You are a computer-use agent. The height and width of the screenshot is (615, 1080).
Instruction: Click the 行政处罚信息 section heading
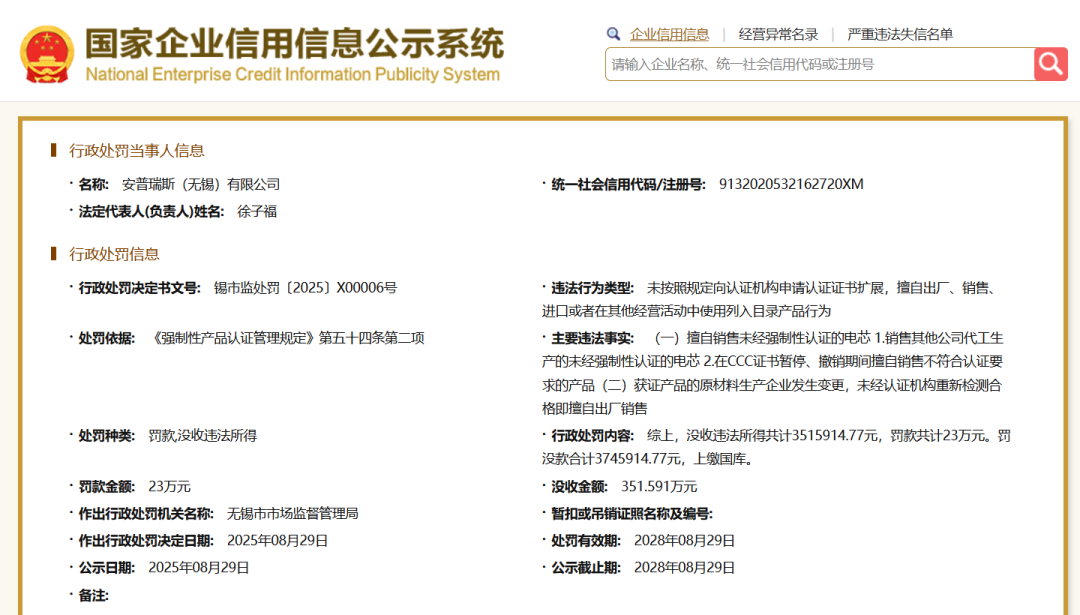coord(114,254)
